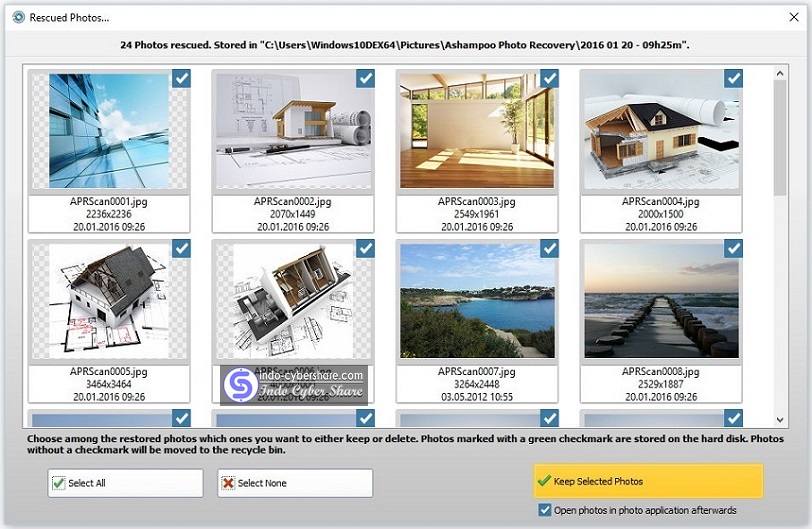Click the Select All button

pos(125,483)
